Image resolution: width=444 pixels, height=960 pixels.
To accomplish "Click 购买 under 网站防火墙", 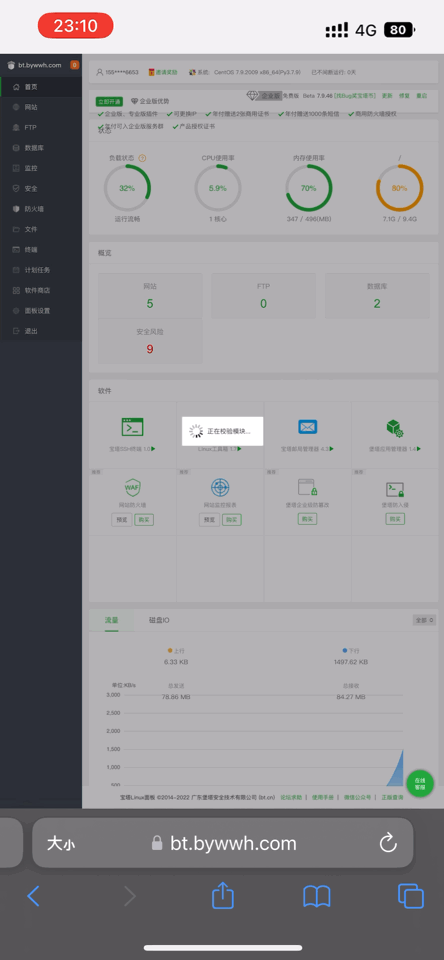I will [145, 520].
